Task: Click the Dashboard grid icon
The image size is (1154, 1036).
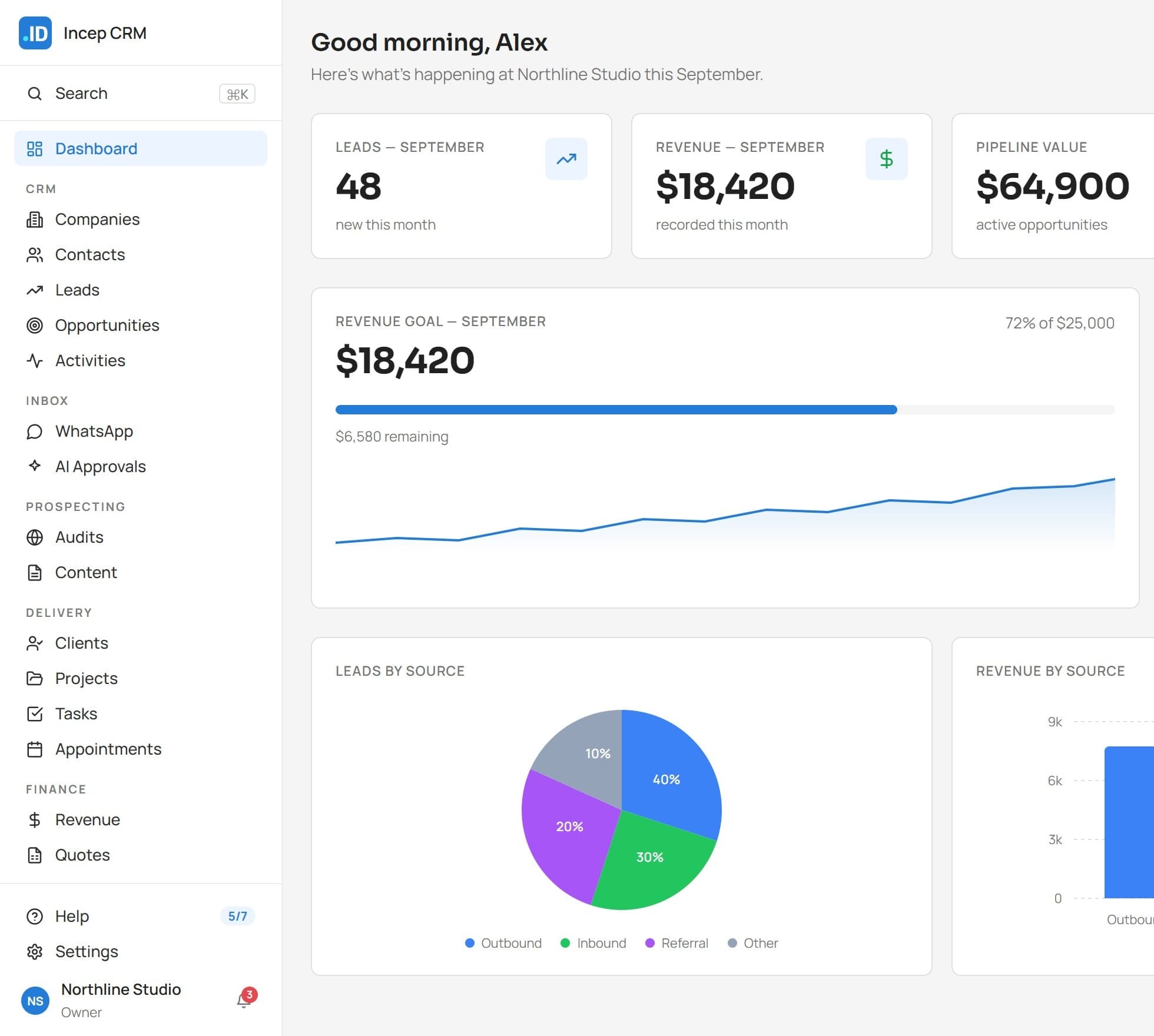Action: pos(35,149)
